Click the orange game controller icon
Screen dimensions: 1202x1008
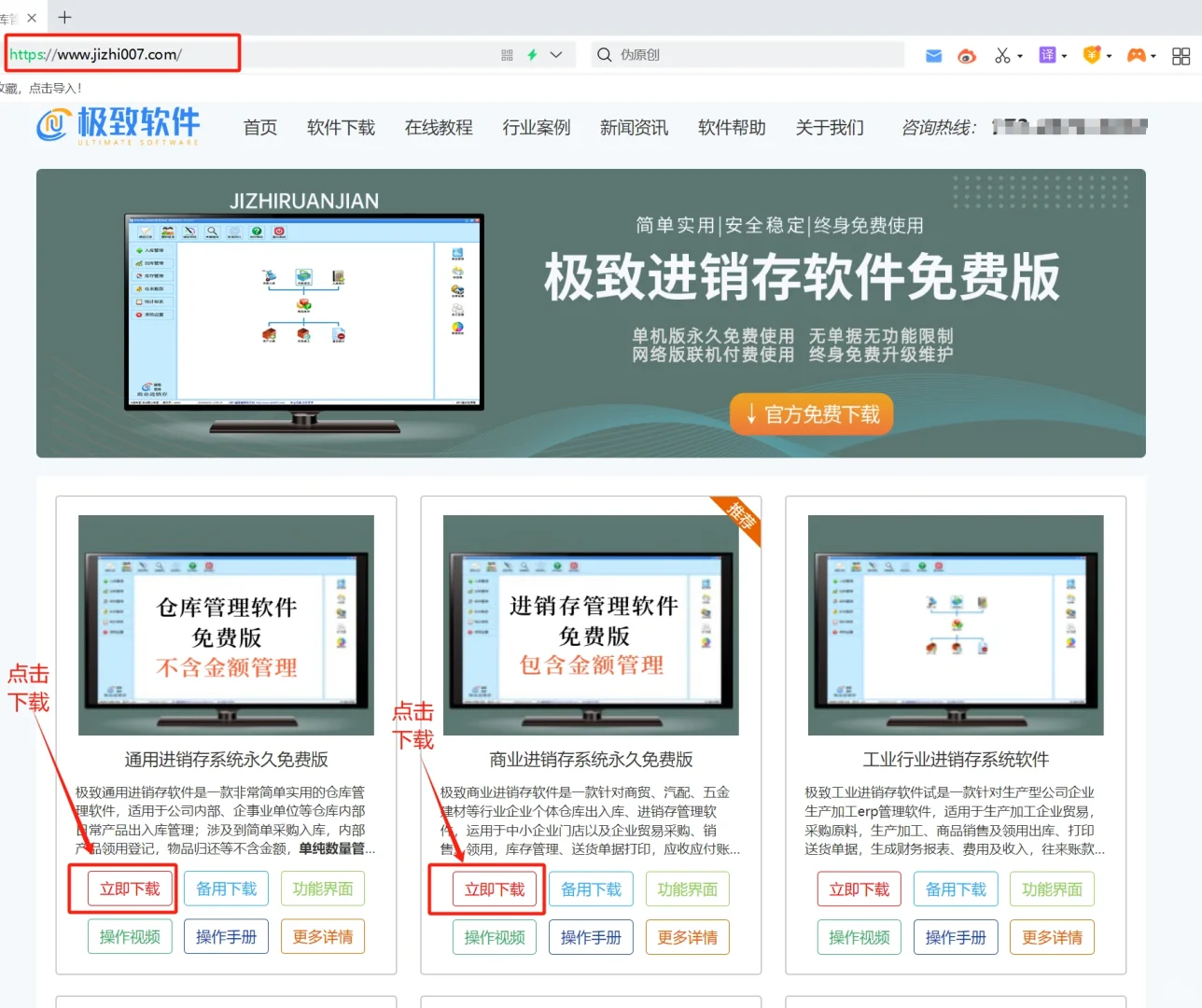1135,56
